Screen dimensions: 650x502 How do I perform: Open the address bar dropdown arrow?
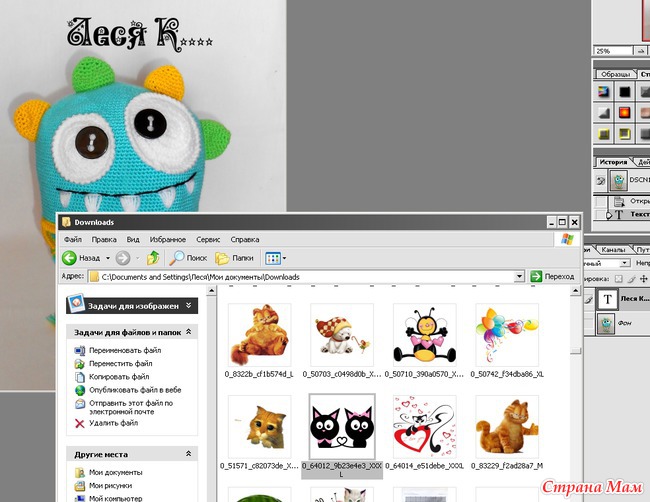[x=520, y=276]
